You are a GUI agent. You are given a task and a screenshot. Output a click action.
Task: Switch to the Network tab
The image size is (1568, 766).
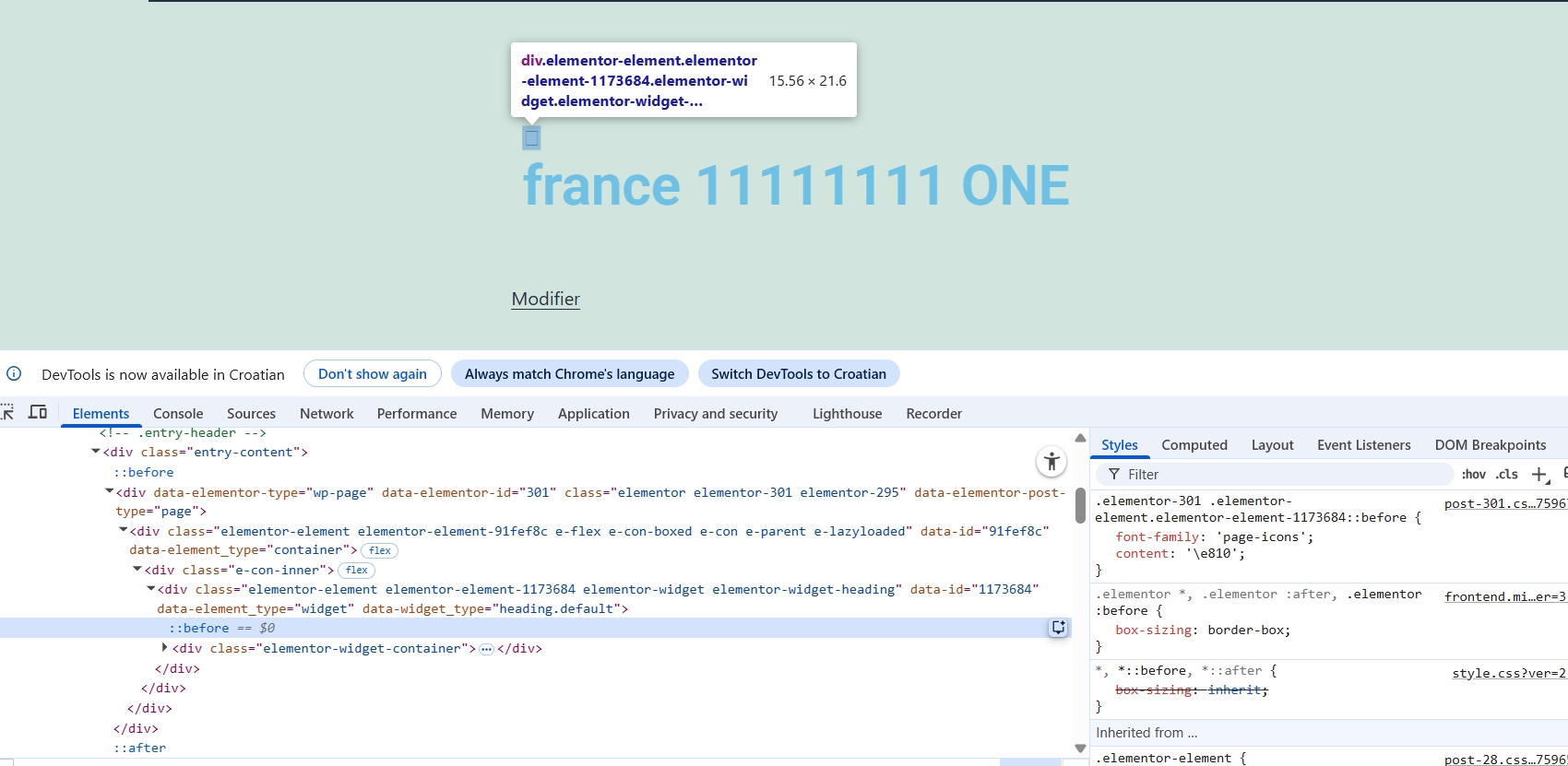pyautogui.click(x=327, y=414)
